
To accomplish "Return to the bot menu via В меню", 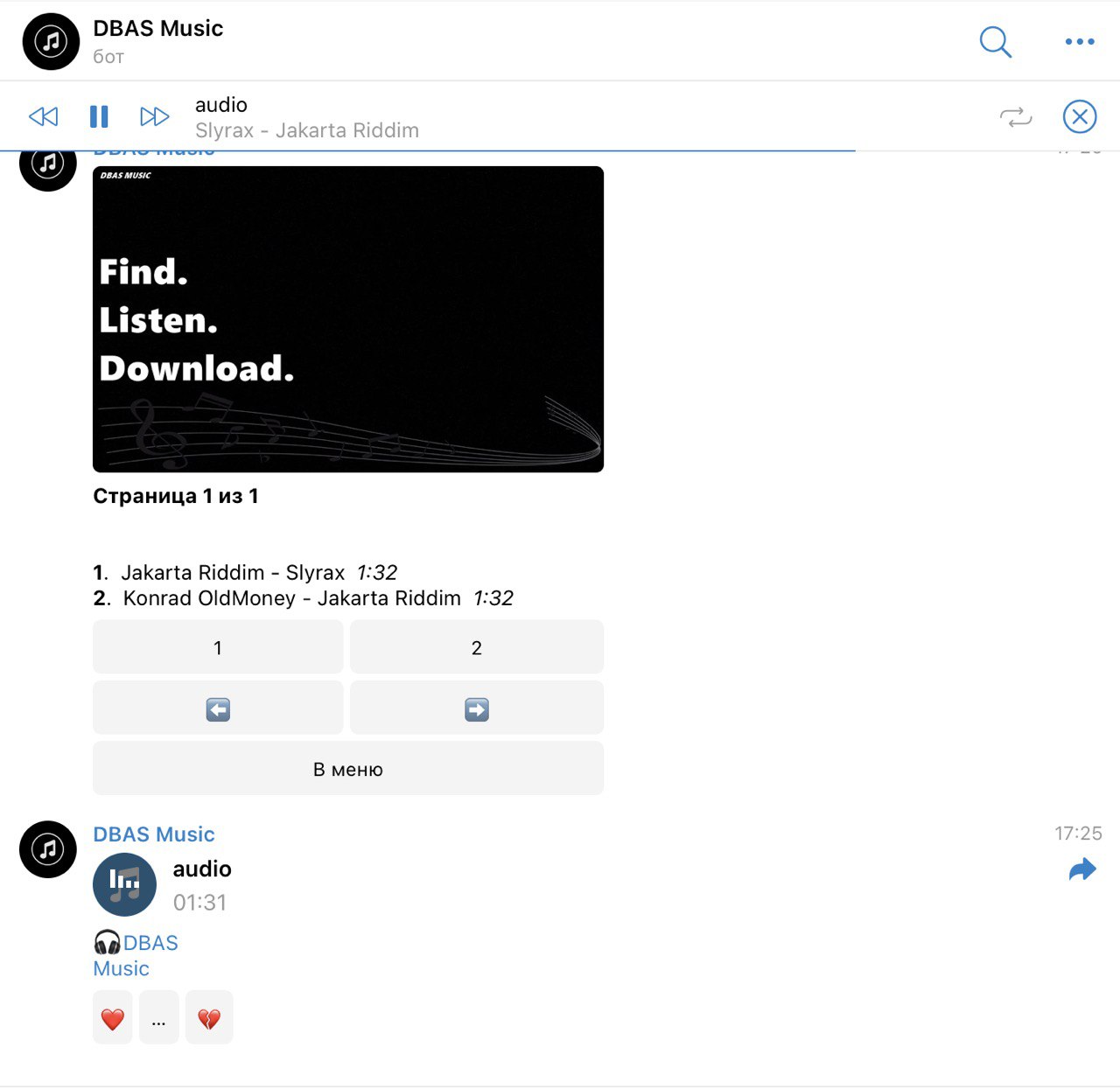I will click(x=348, y=769).
